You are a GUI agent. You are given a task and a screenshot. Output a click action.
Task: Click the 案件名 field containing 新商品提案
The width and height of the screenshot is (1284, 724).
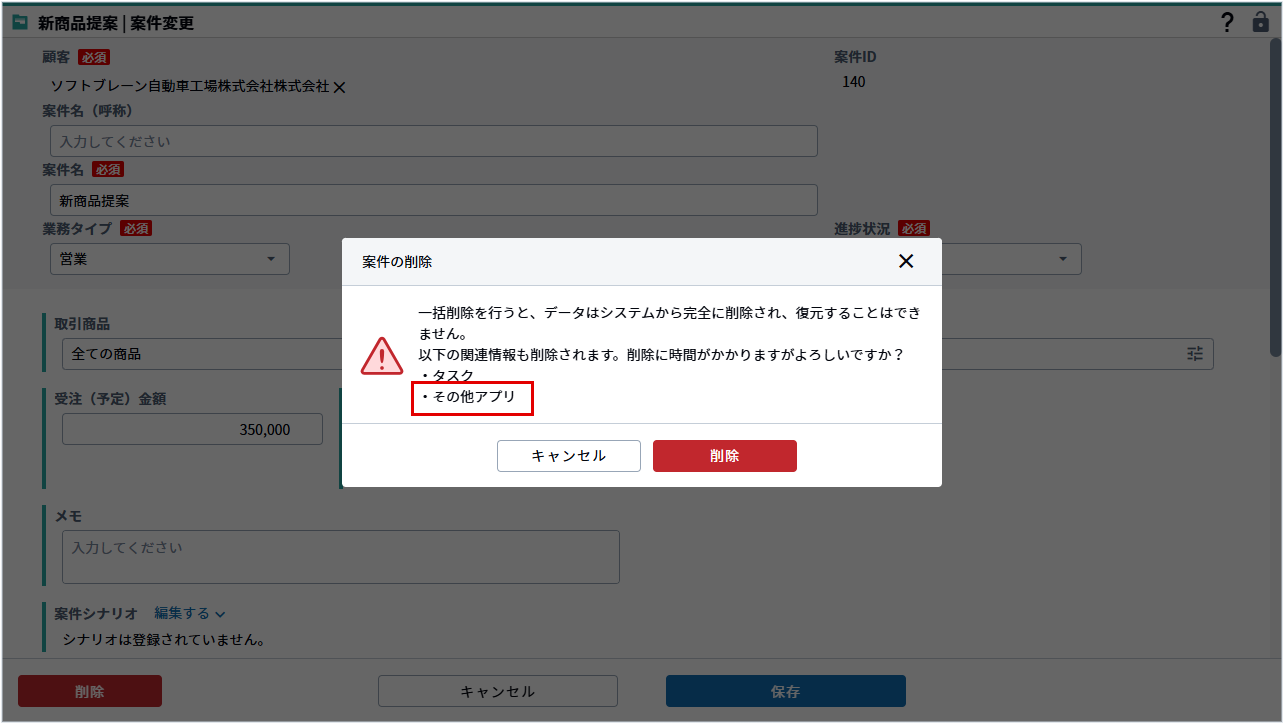(x=433, y=200)
